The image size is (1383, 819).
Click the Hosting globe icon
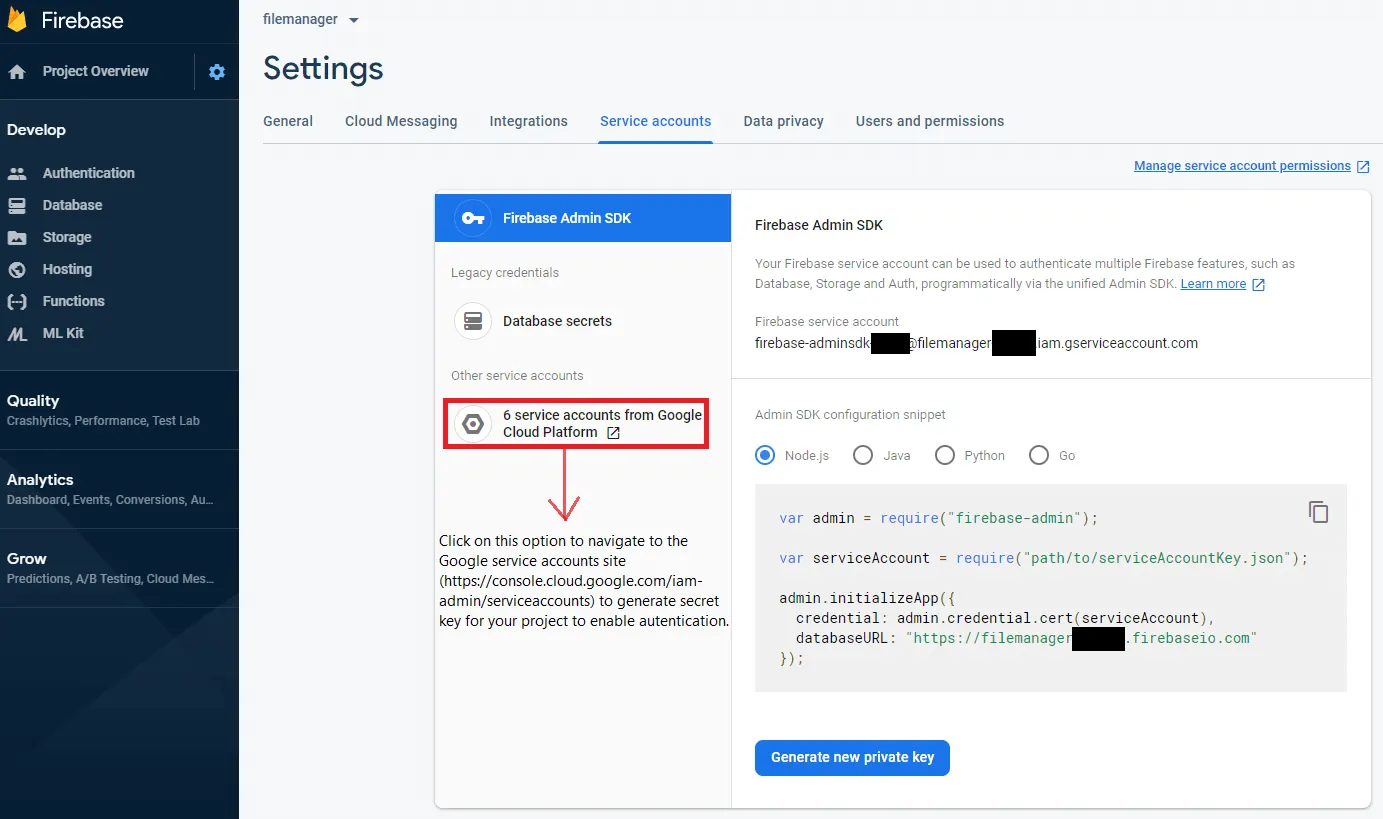pyautogui.click(x=17, y=269)
